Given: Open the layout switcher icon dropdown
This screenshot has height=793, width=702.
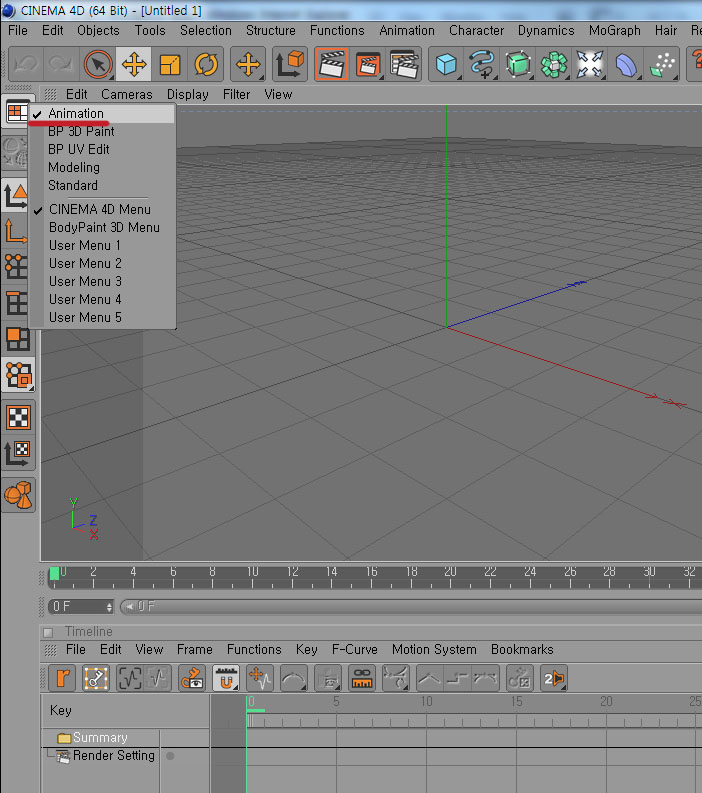Looking at the screenshot, I should tap(17, 112).
